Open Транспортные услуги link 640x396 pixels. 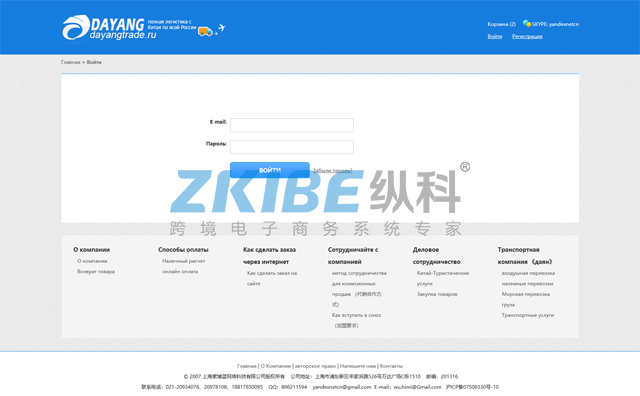[x=528, y=315]
